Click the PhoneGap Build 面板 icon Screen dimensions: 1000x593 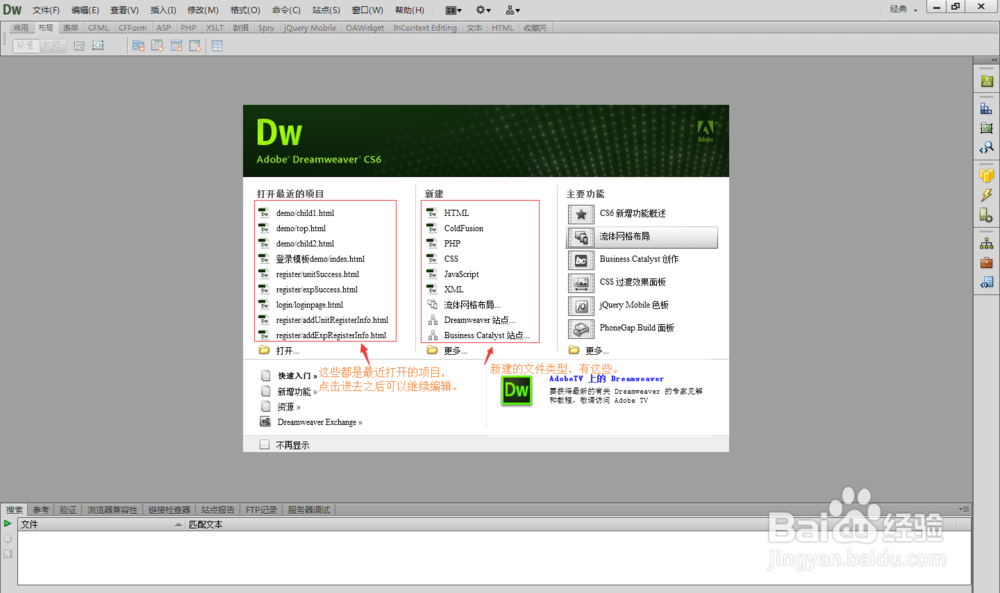point(581,329)
